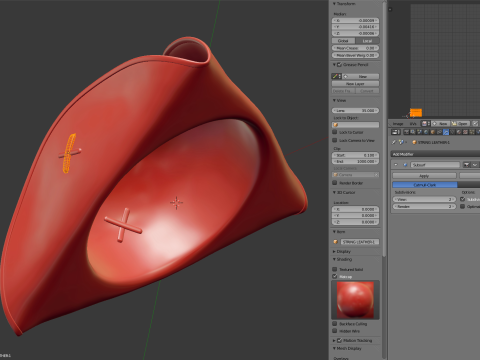
Task: Select Local transform space
Action: pyautogui.click(x=367, y=41)
